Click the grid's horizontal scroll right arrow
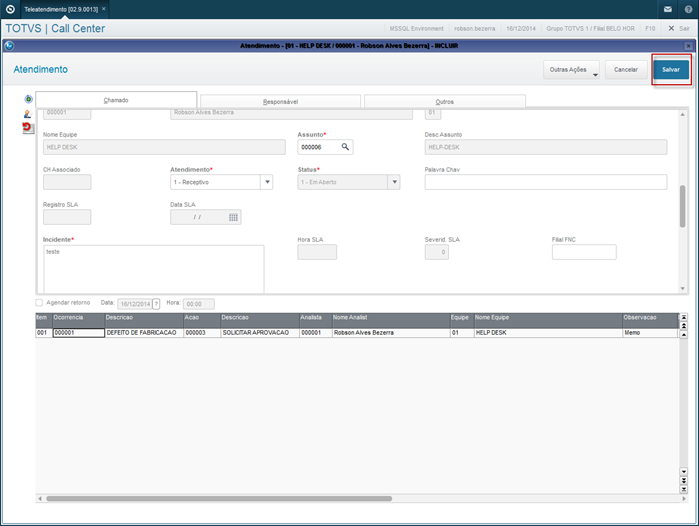 (x=683, y=498)
